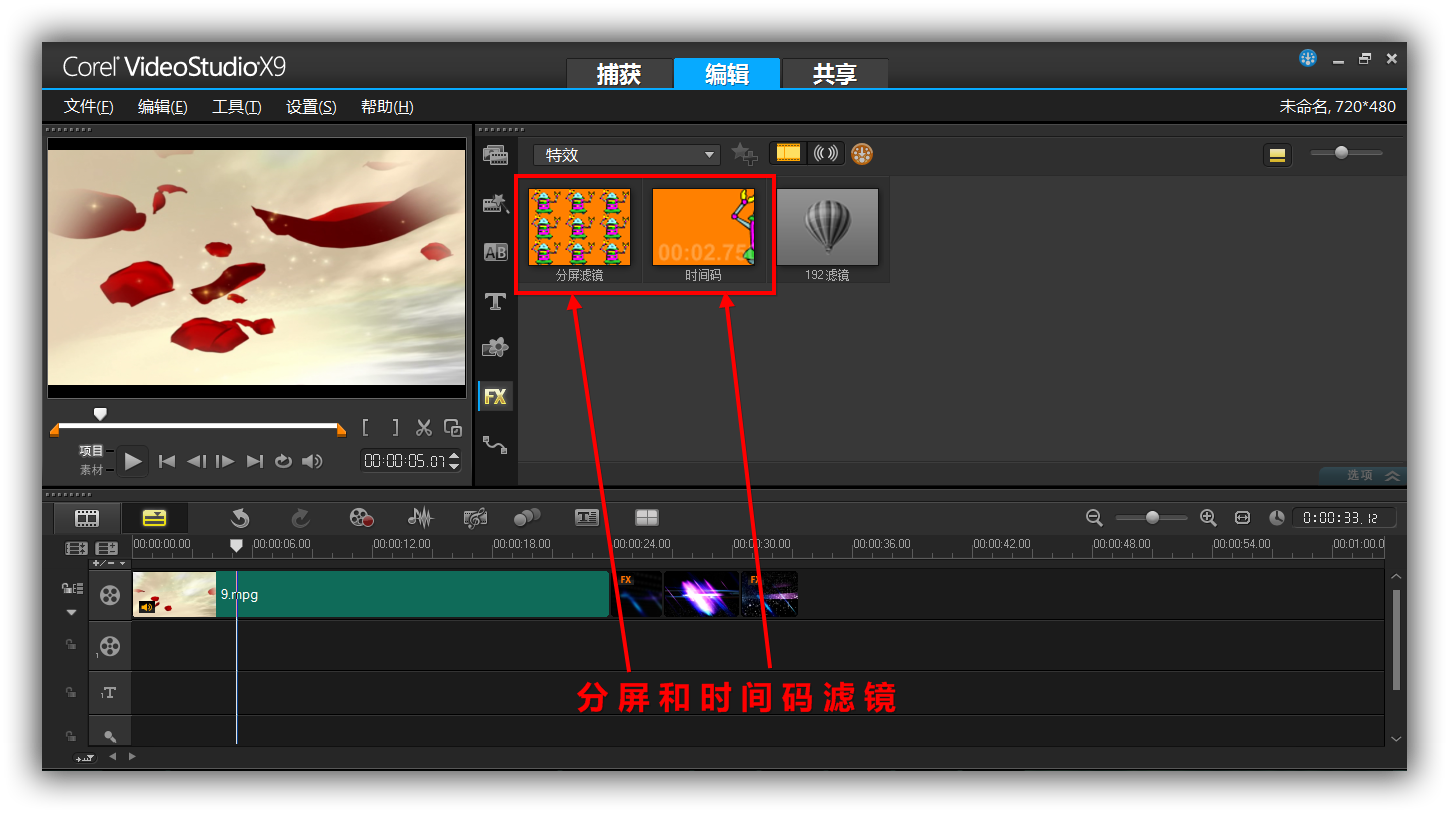Image resolution: width=1449 pixels, height=813 pixels.
Task: Click the scissors split clip icon
Action: [424, 428]
